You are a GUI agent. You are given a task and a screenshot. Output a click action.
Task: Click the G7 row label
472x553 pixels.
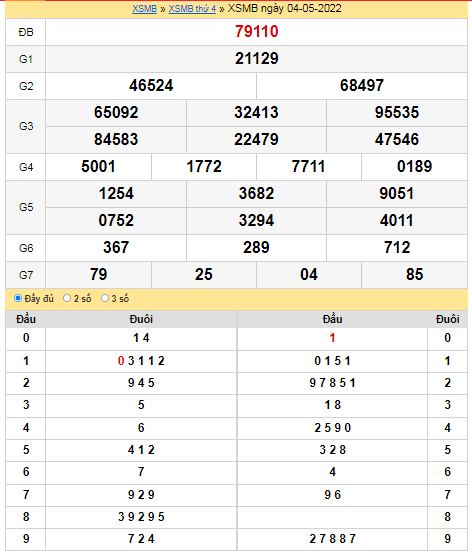(26, 275)
